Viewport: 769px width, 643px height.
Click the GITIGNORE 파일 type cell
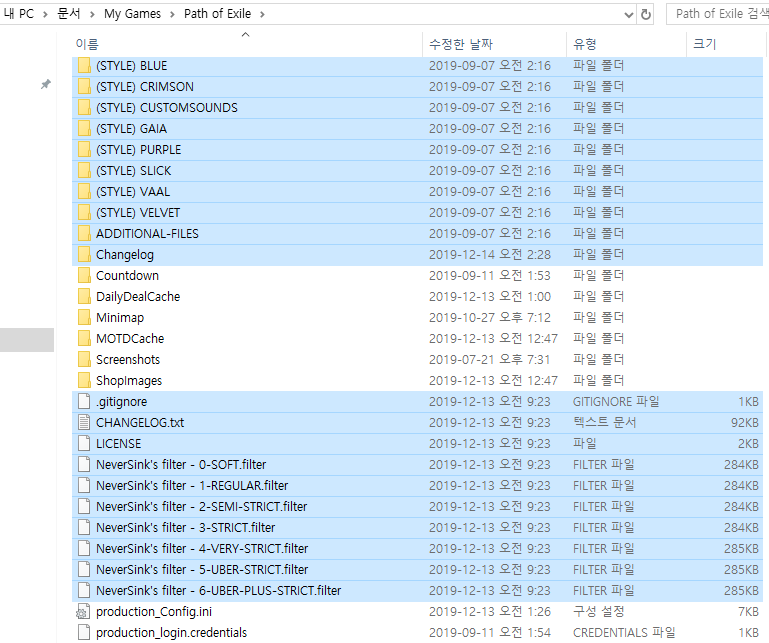tap(616, 402)
